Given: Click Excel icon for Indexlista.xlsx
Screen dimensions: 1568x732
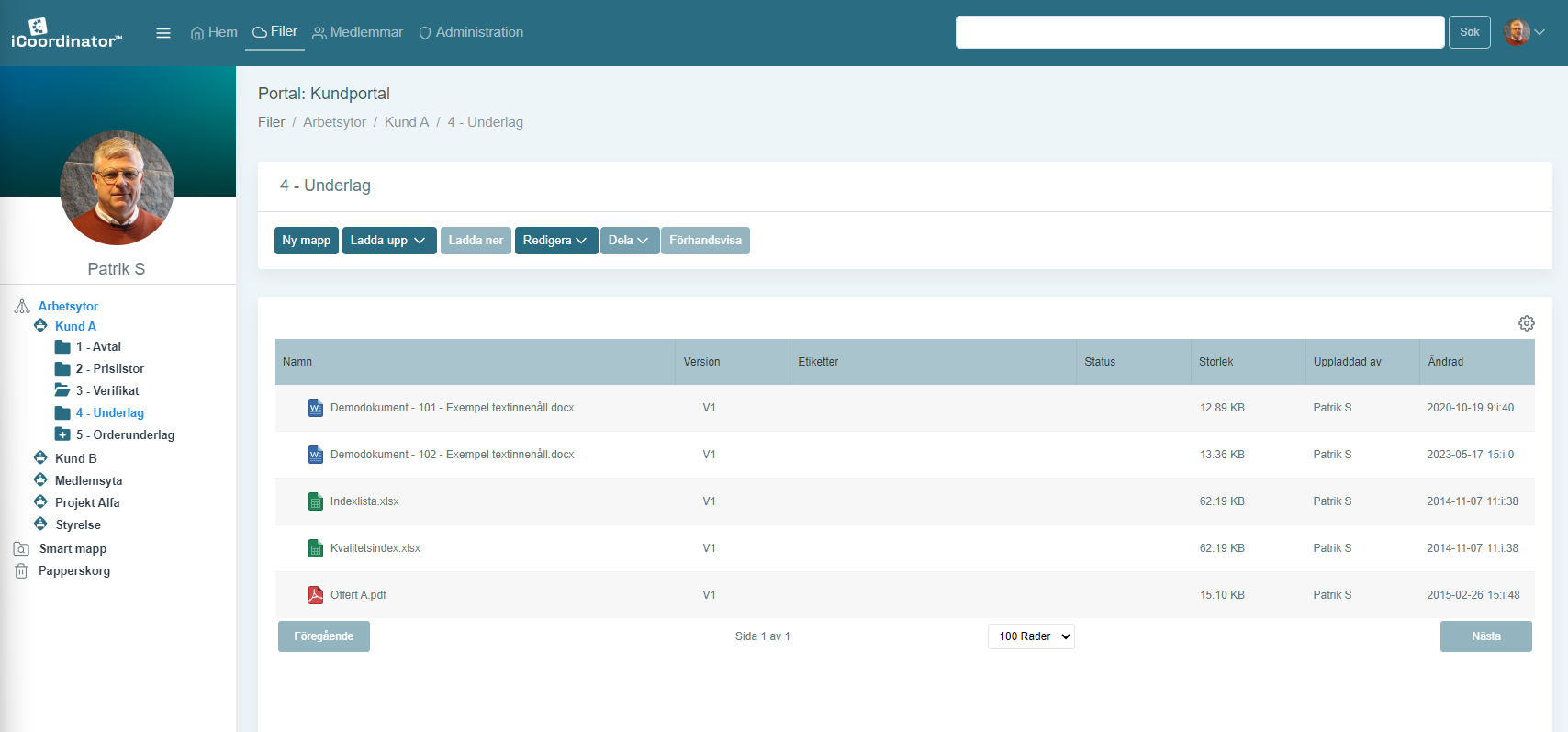Looking at the screenshot, I should click(316, 501).
